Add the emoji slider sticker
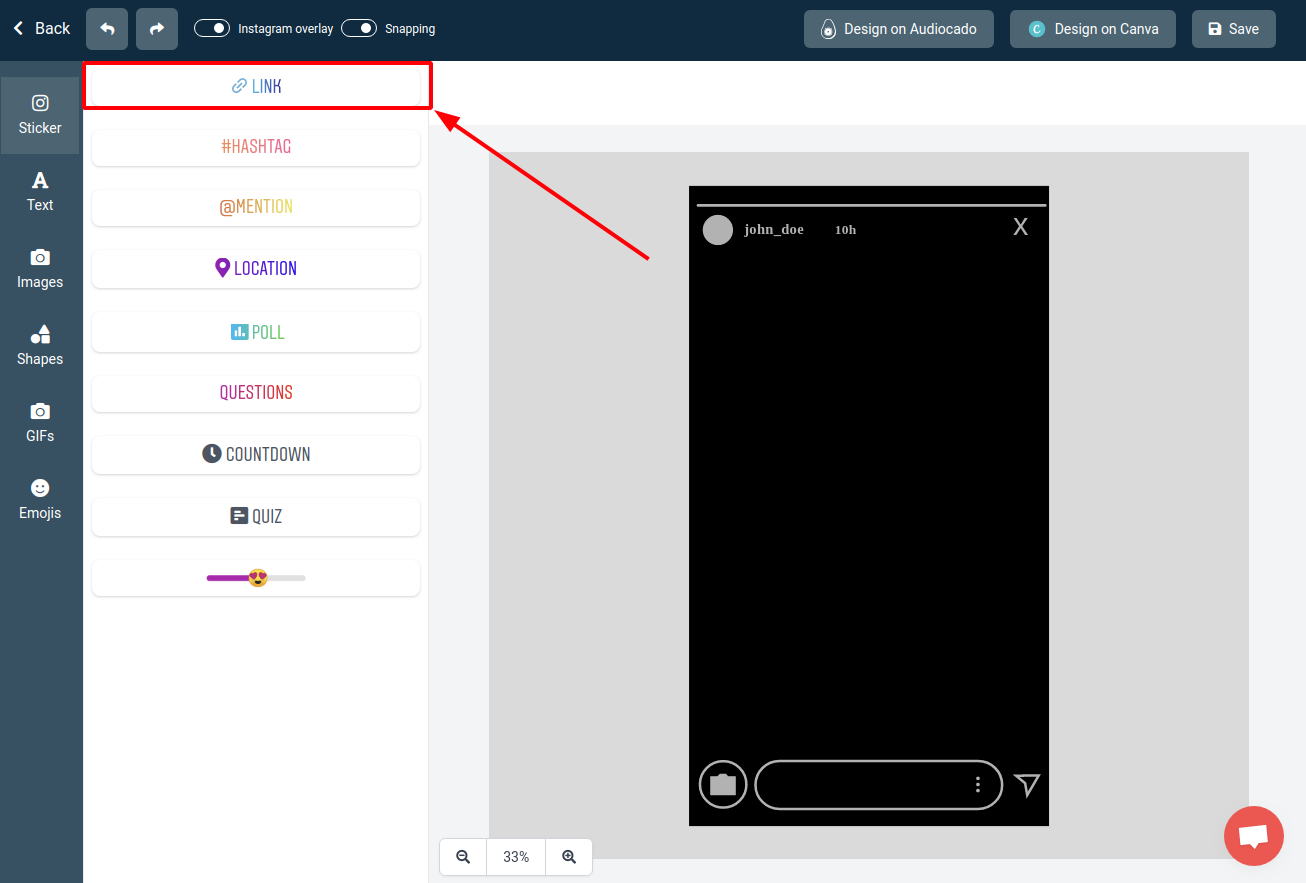The image size is (1306, 883). [x=256, y=578]
